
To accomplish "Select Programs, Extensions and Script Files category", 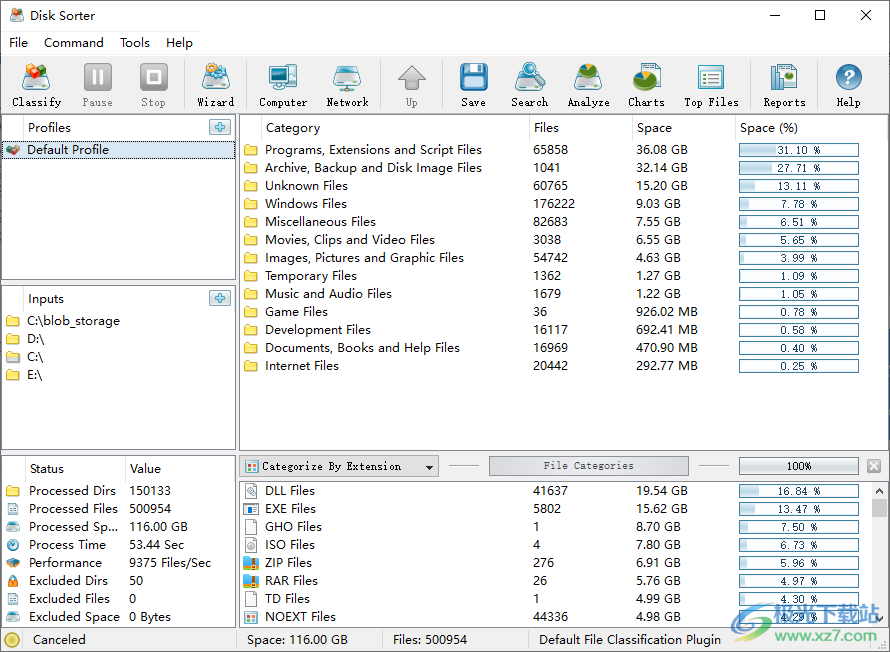I will tap(373, 150).
